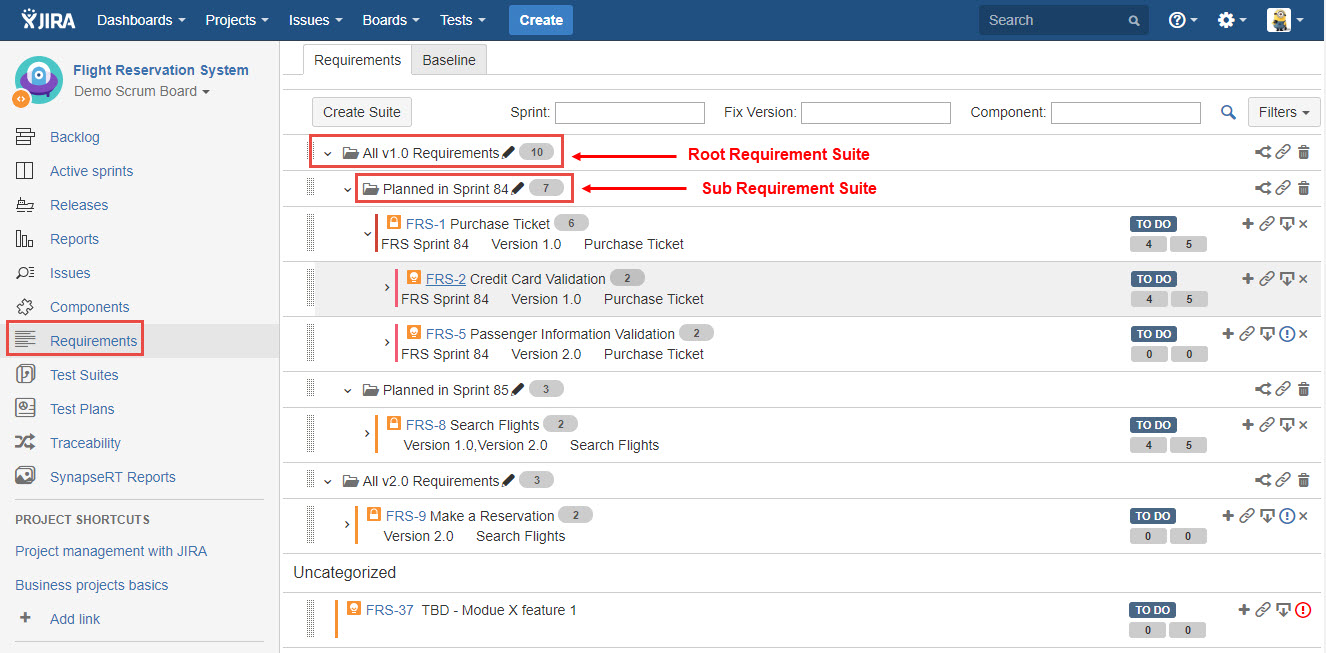Edit the Planned in Sprint 85 suite name
Image resolution: width=1326 pixels, height=653 pixels.
pos(517,389)
